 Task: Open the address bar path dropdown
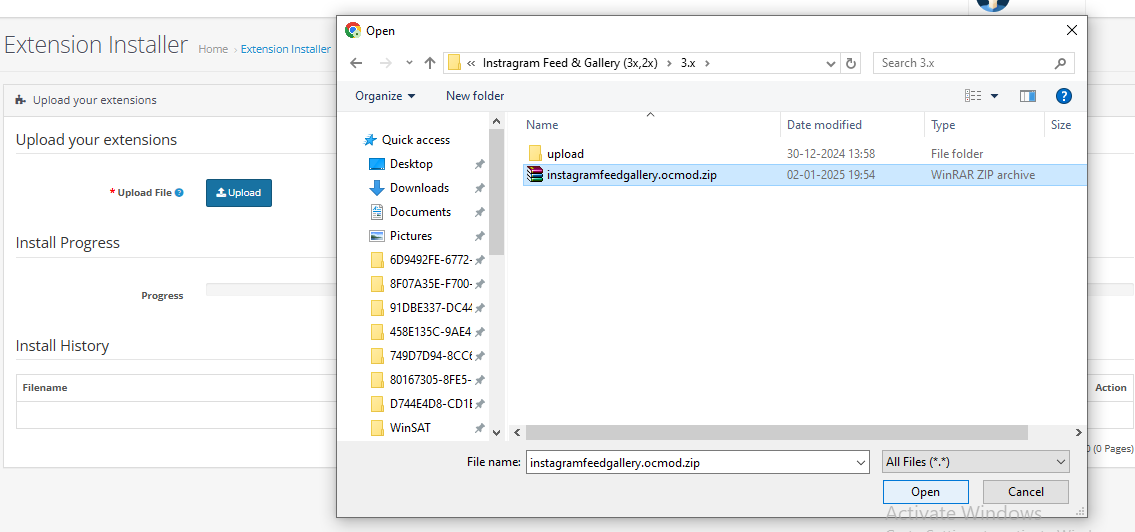pyautogui.click(x=830, y=63)
